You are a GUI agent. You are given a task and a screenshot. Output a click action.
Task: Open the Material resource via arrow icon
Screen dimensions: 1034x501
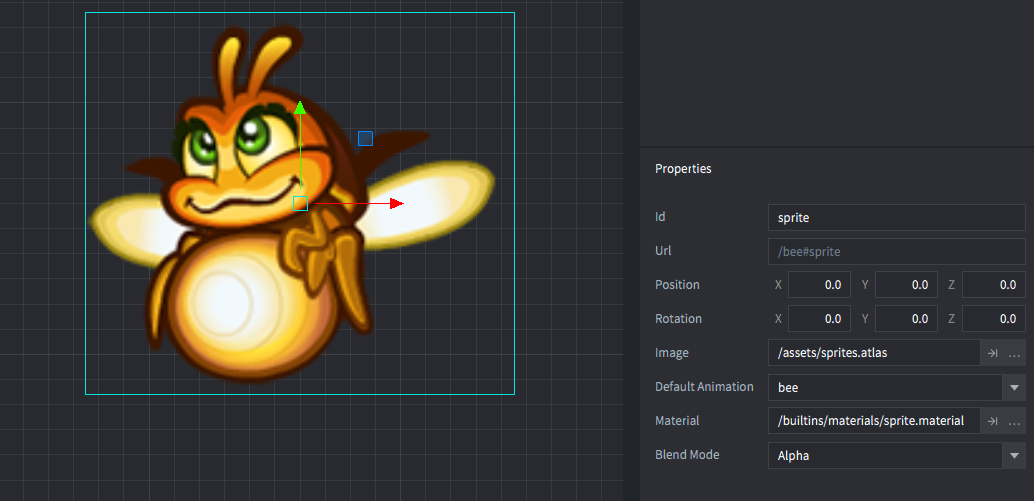[x=992, y=421]
